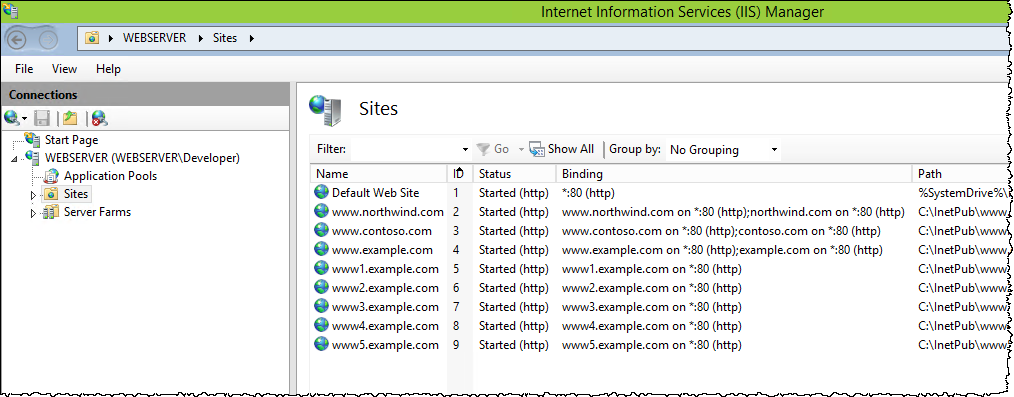Image resolution: width=1014 pixels, height=397 pixels.
Task: Click the Sites folder icon in tree
Action: click(x=52, y=193)
